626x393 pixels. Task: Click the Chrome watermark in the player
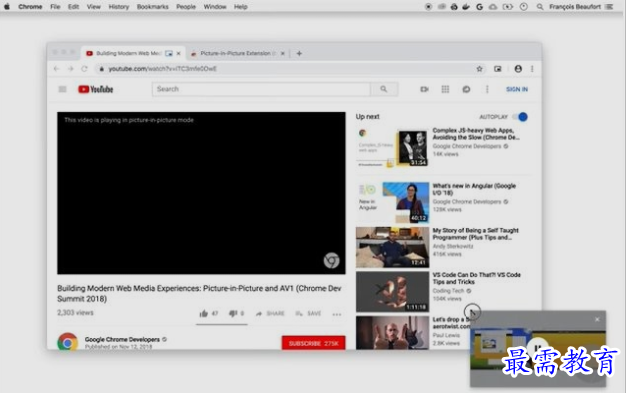tap(331, 260)
